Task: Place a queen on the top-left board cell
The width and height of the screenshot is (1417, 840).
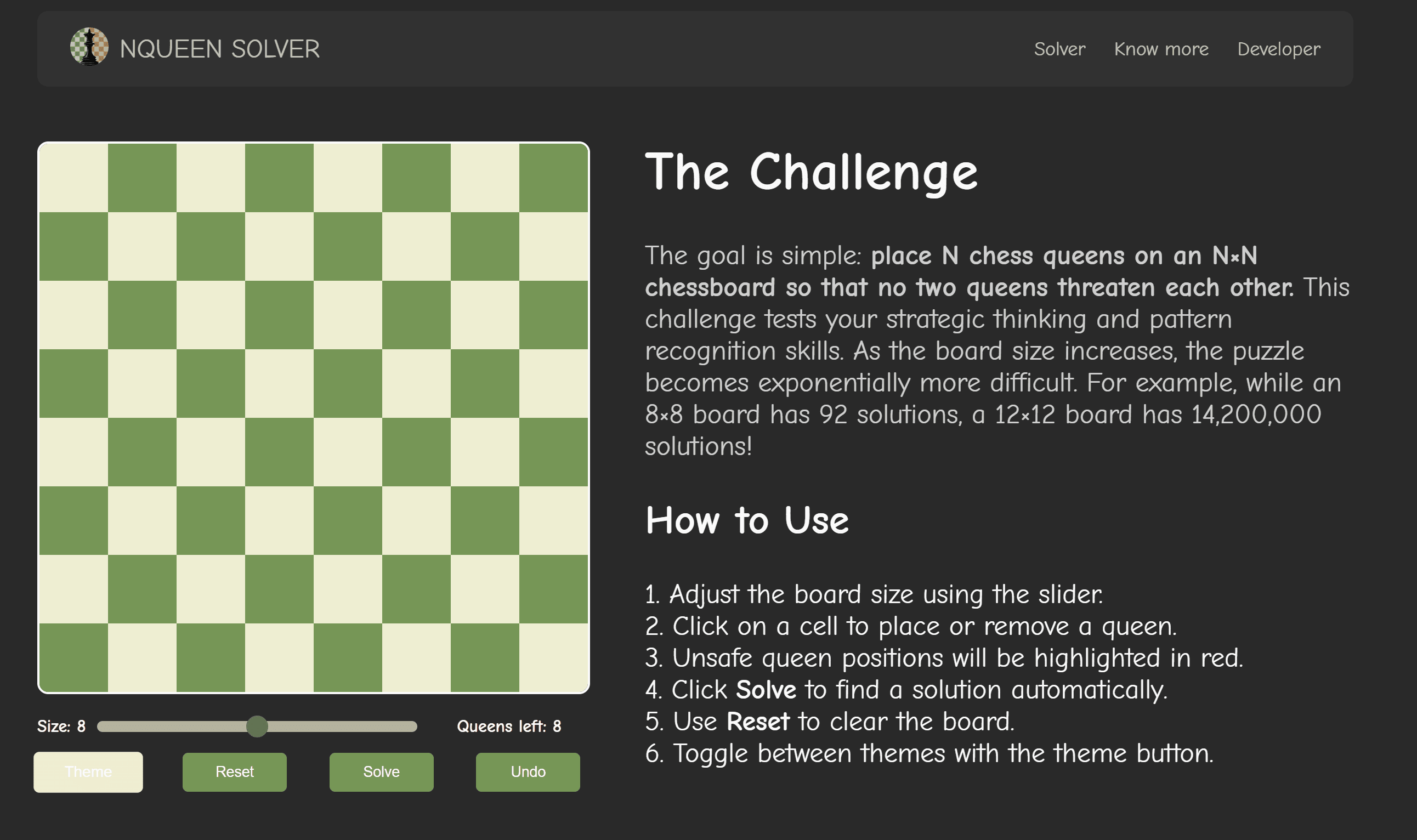Action: tap(72, 177)
